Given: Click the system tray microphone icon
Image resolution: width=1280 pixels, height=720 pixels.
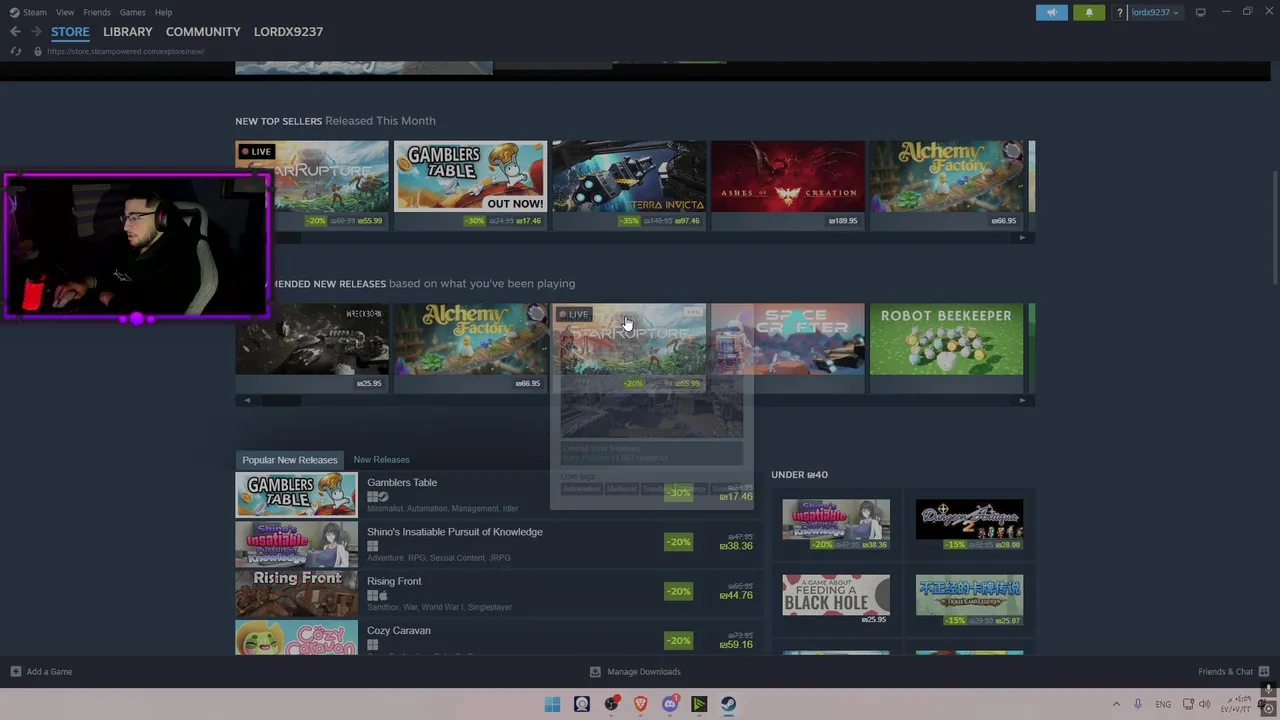Looking at the screenshot, I should [x=1138, y=704].
